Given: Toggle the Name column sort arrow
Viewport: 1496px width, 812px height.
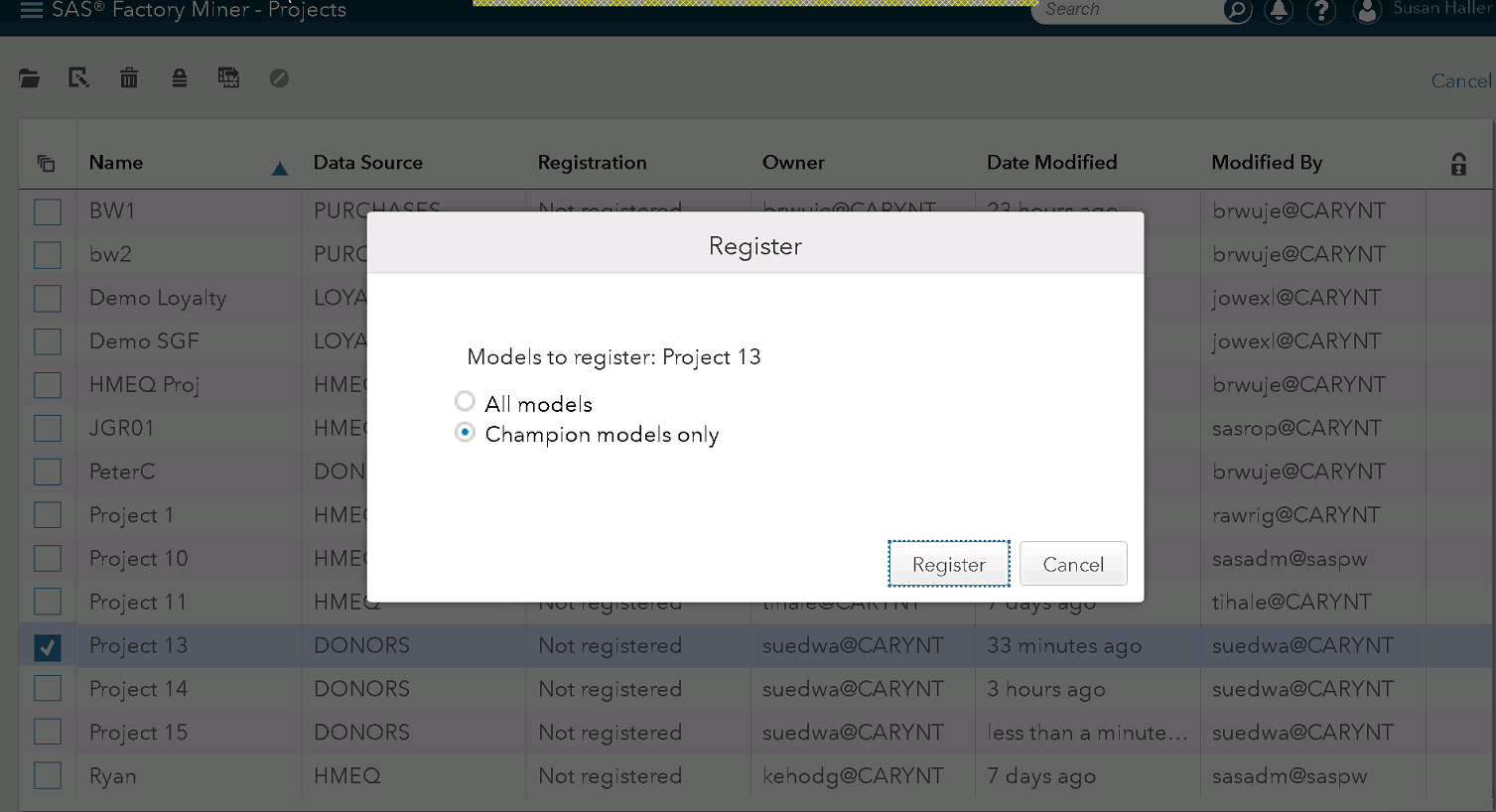Looking at the screenshot, I should (x=280, y=169).
